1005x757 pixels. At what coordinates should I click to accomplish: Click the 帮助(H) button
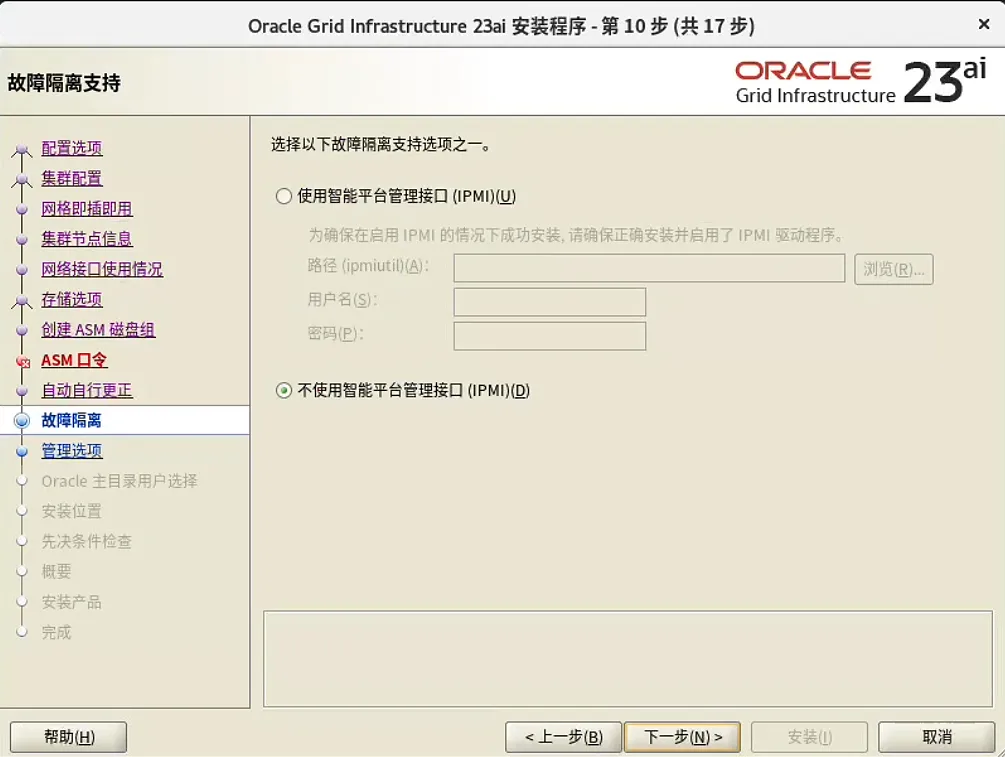(x=67, y=737)
